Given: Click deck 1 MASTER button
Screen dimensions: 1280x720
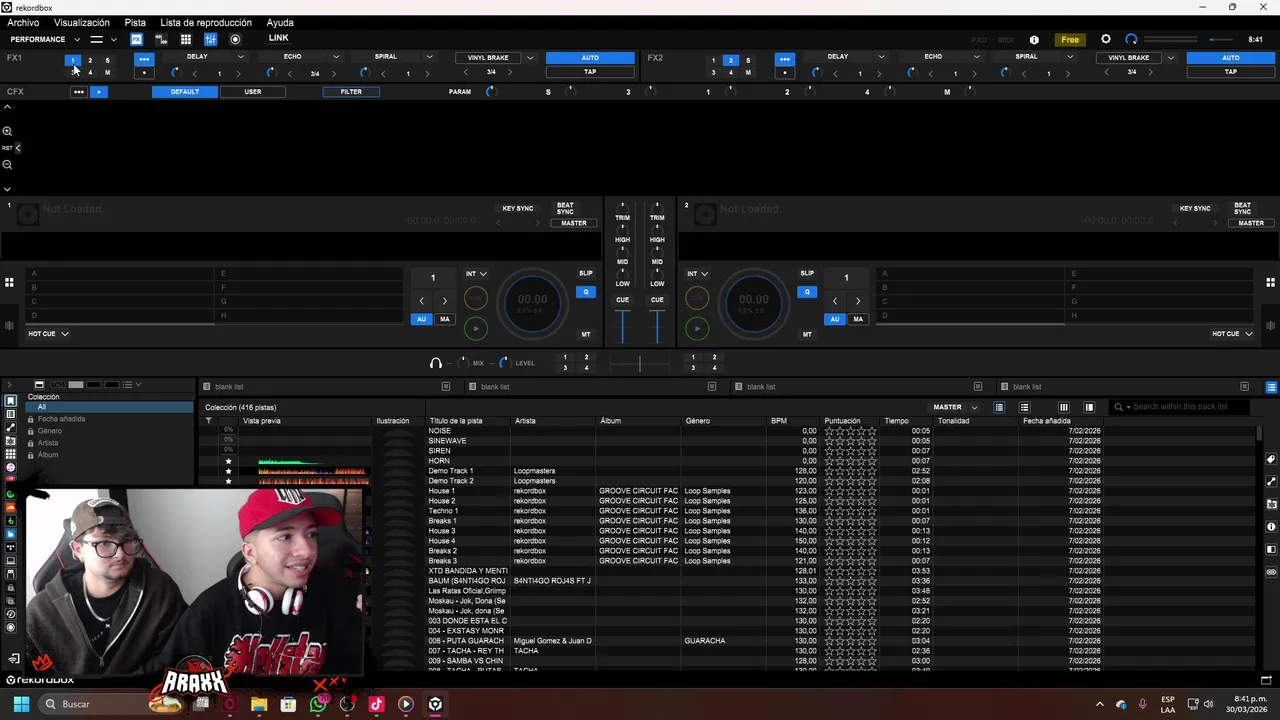Looking at the screenshot, I should coord(574,223).
